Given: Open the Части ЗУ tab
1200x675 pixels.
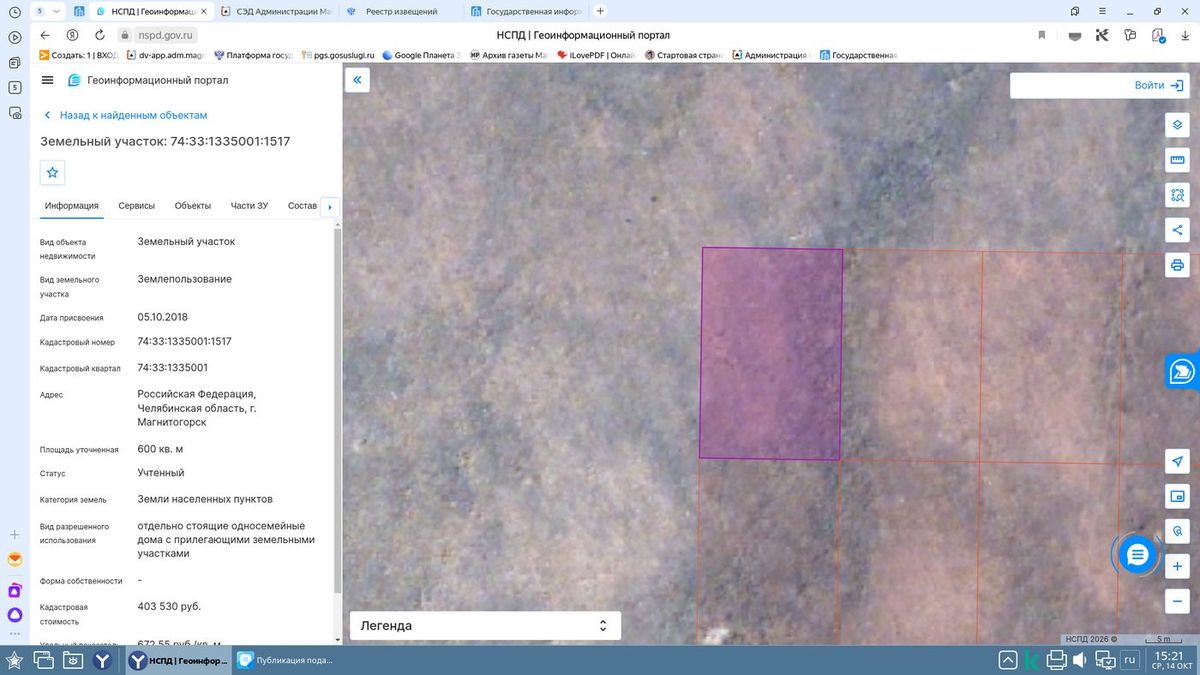Looking at the screenshot, I should (x=249, y=206).
